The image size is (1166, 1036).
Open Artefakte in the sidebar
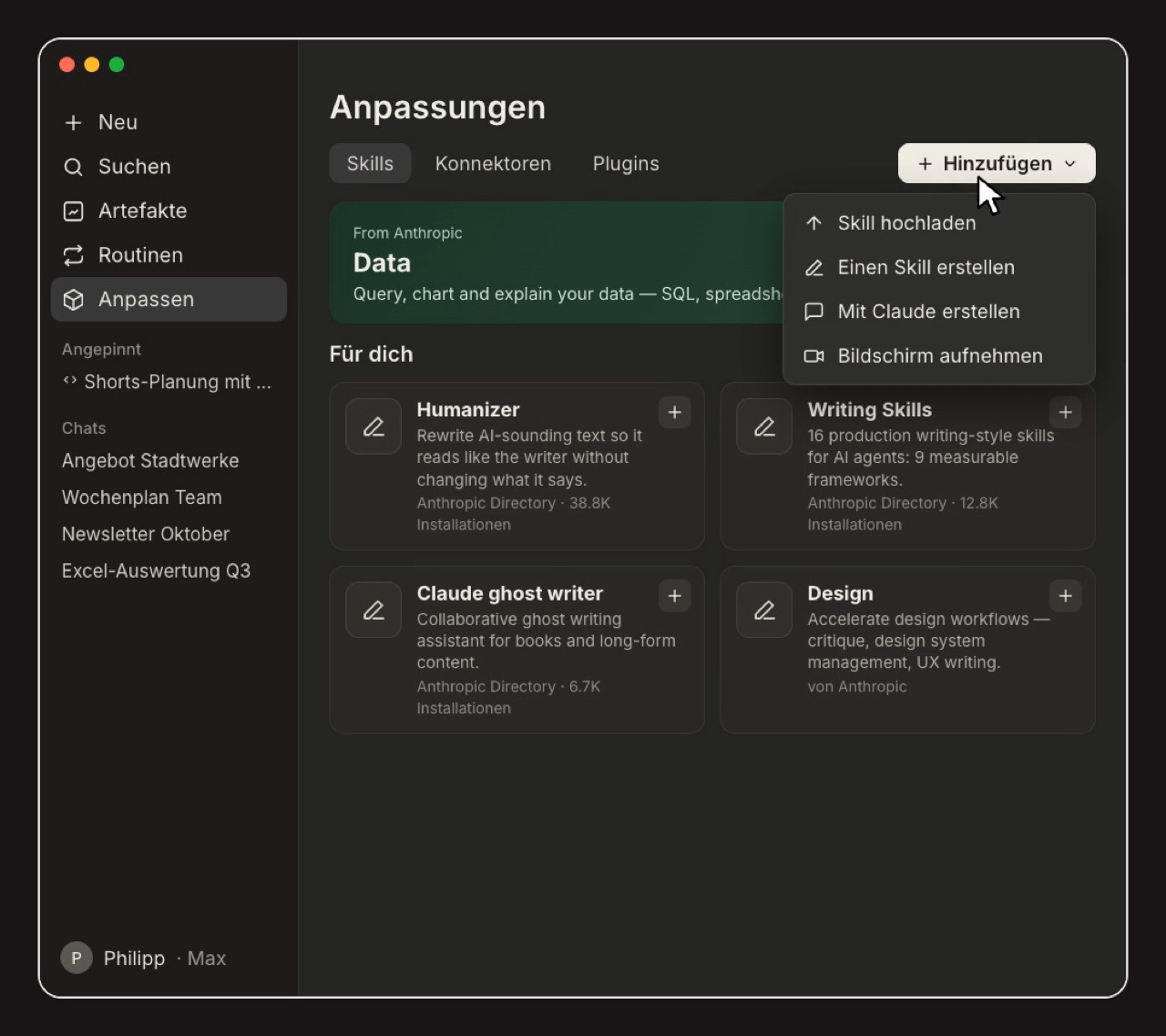tap(169, 211)
